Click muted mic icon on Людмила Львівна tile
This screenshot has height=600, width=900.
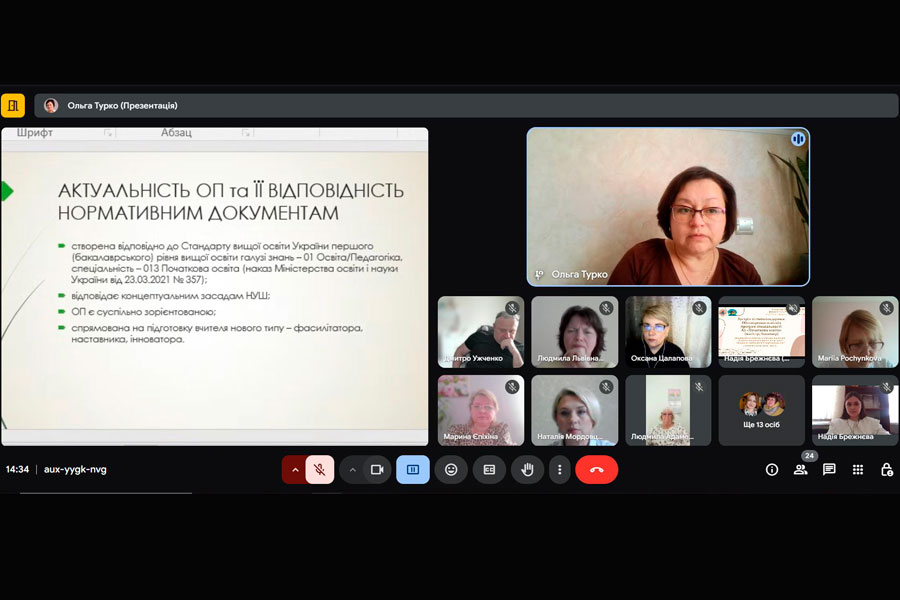(x=606, y=308)
